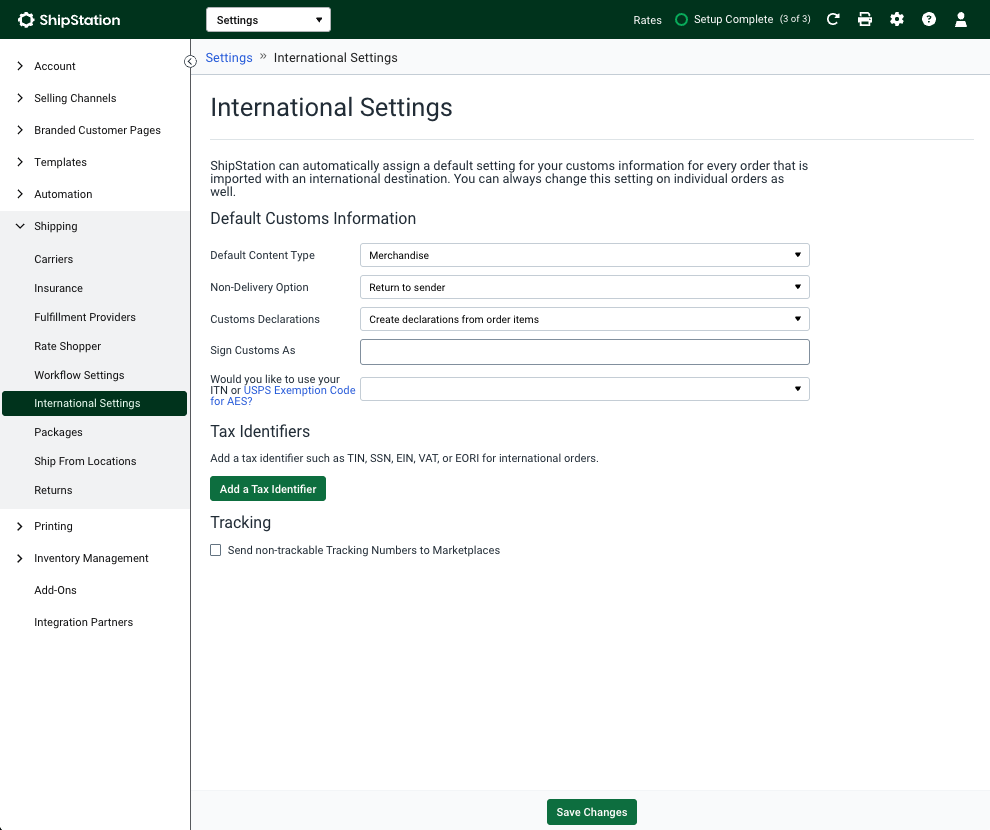Open the Non-Delivery Option dropdown
990x830 pixels.
584,287
